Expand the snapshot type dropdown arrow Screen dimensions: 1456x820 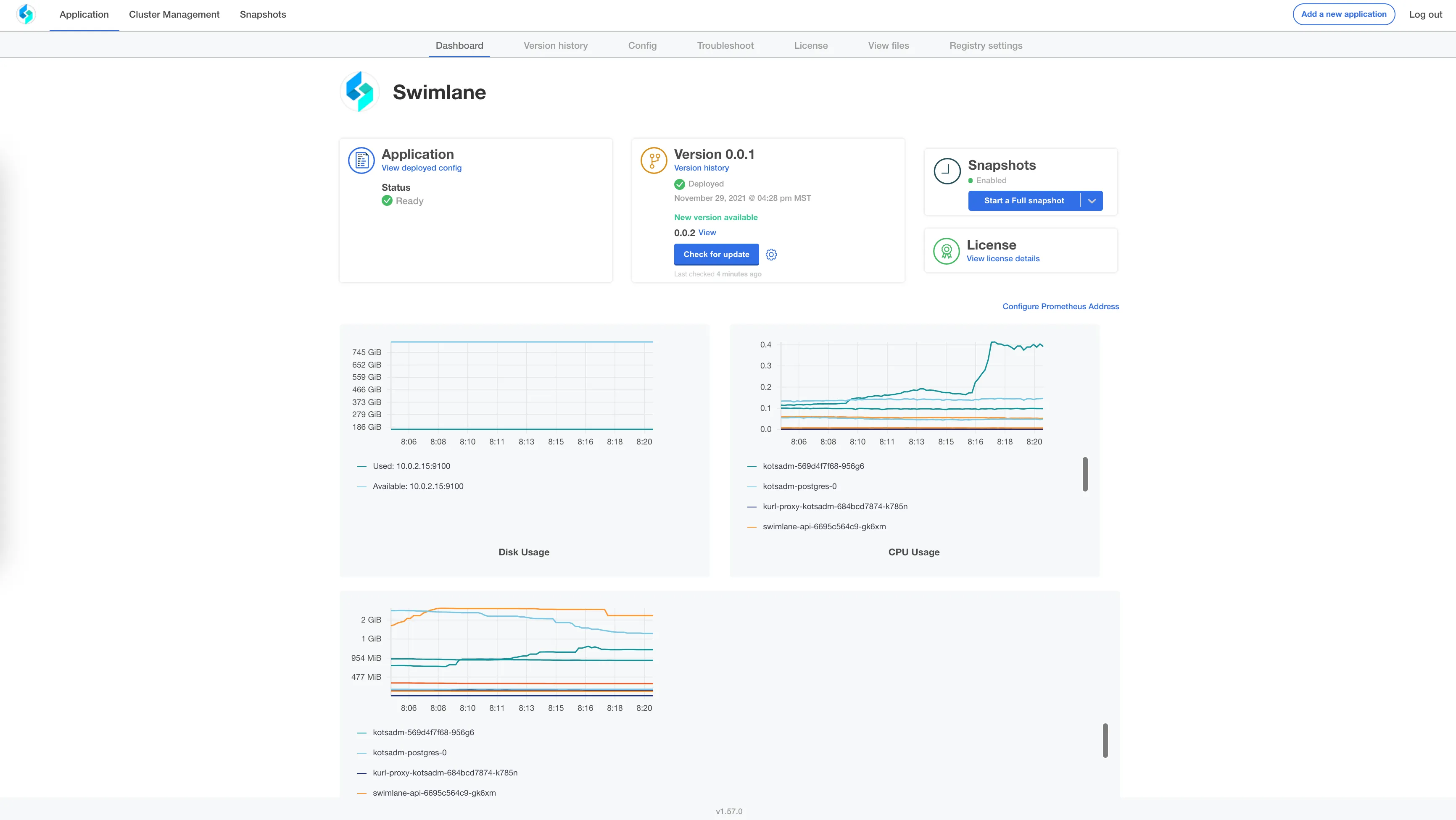[1092, 201]
